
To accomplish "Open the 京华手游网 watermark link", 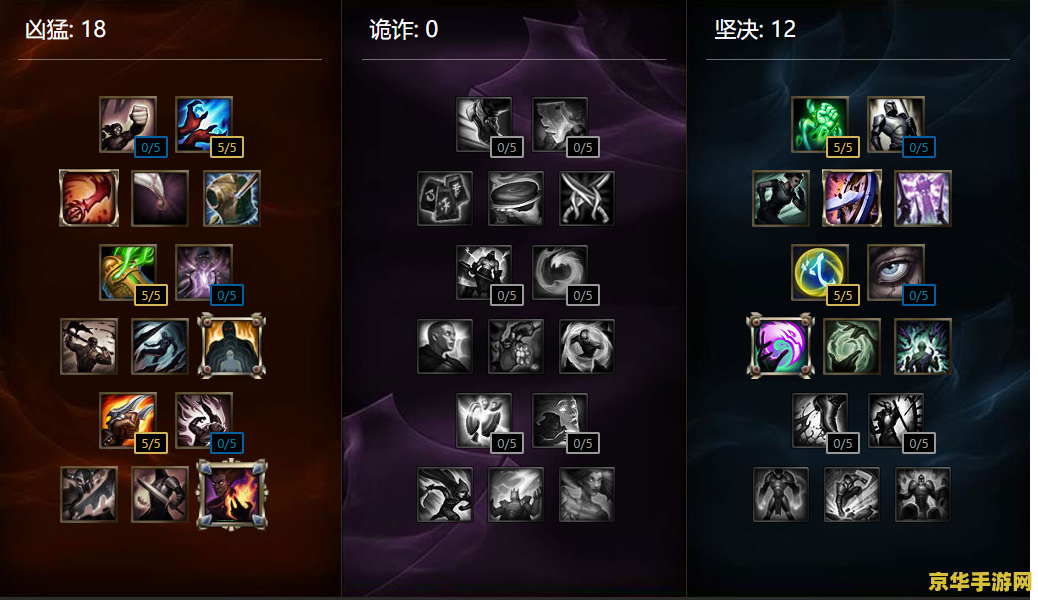I will 980,581.
